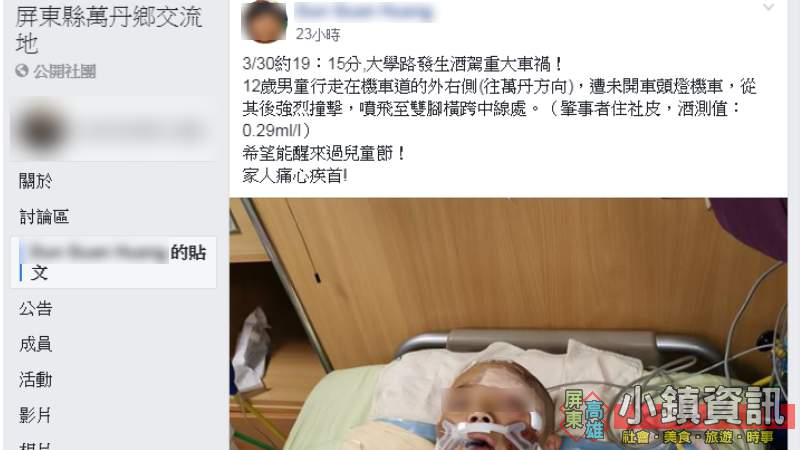
Task: Click the poster's profile picture
Action: pyautogui.click(x=264, y=21)
